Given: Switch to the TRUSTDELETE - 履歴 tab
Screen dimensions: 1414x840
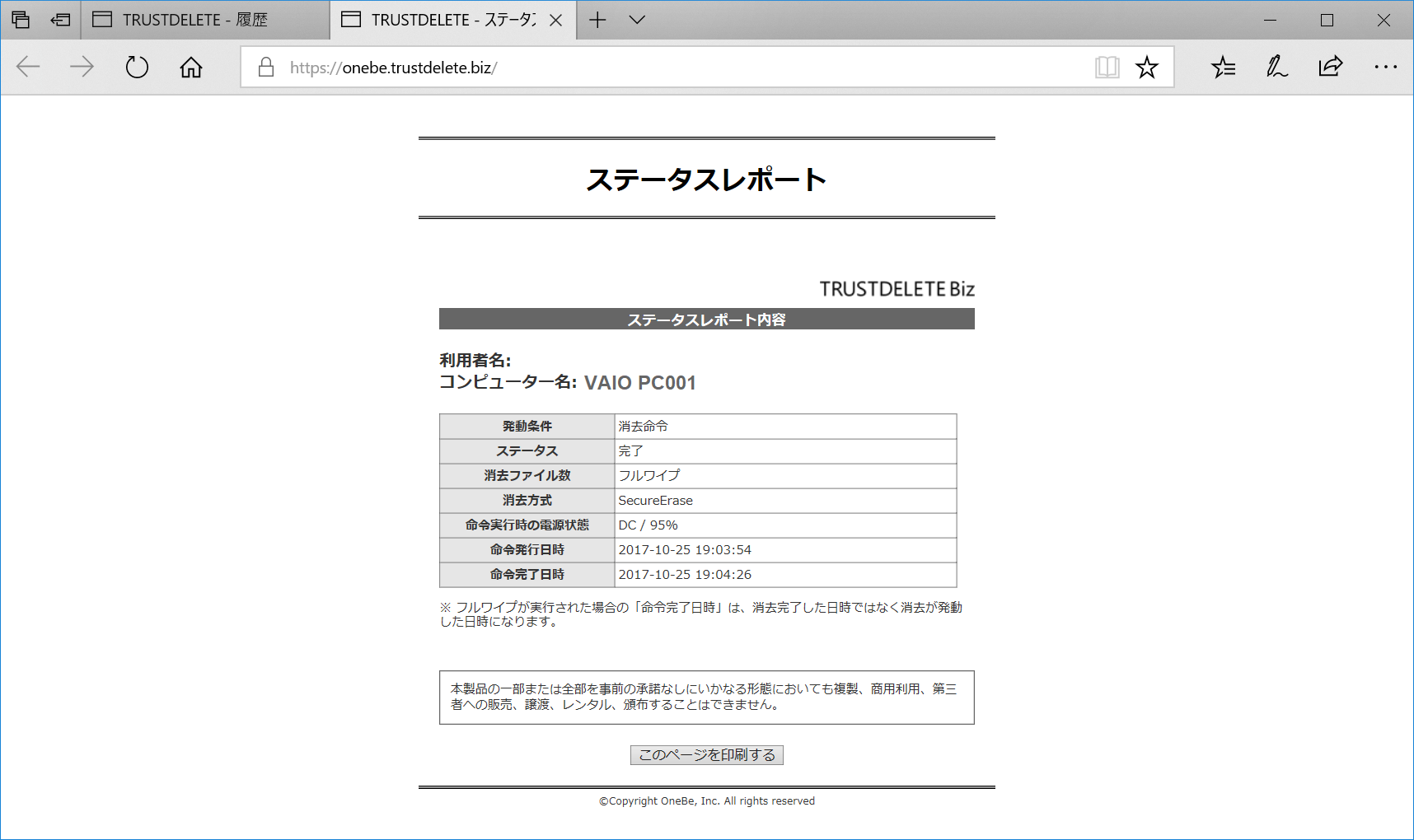Looking at the screenshot, I should [205, 20].
